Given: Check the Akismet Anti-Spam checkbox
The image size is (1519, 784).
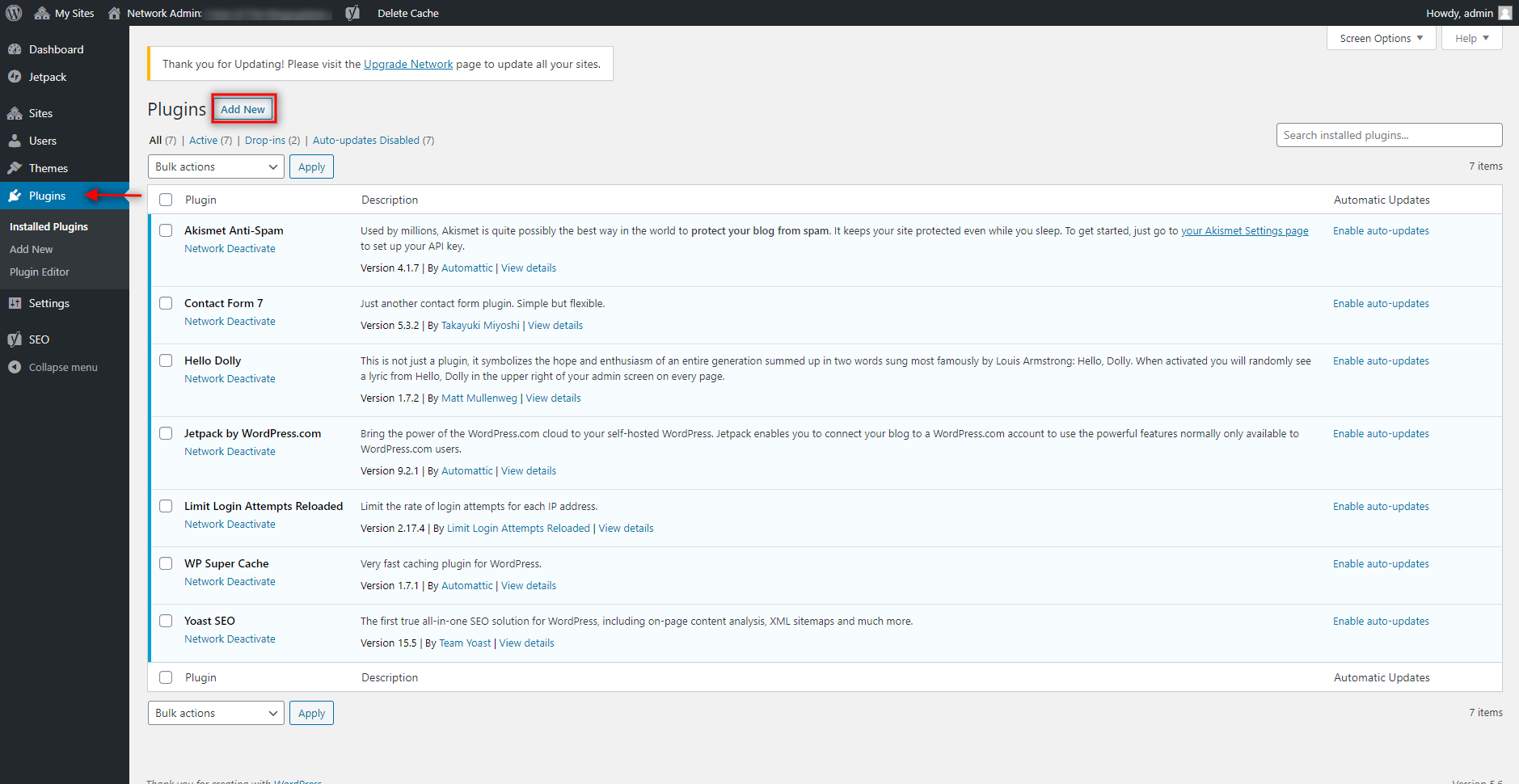Looking at the screenshot, I should [166, 230].
